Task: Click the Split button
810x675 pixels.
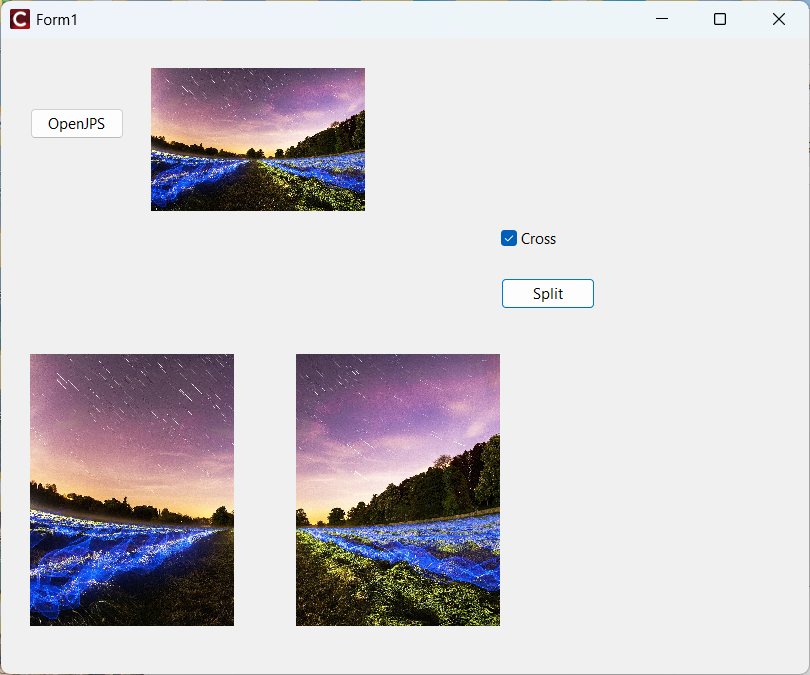Action: point(548,293)
